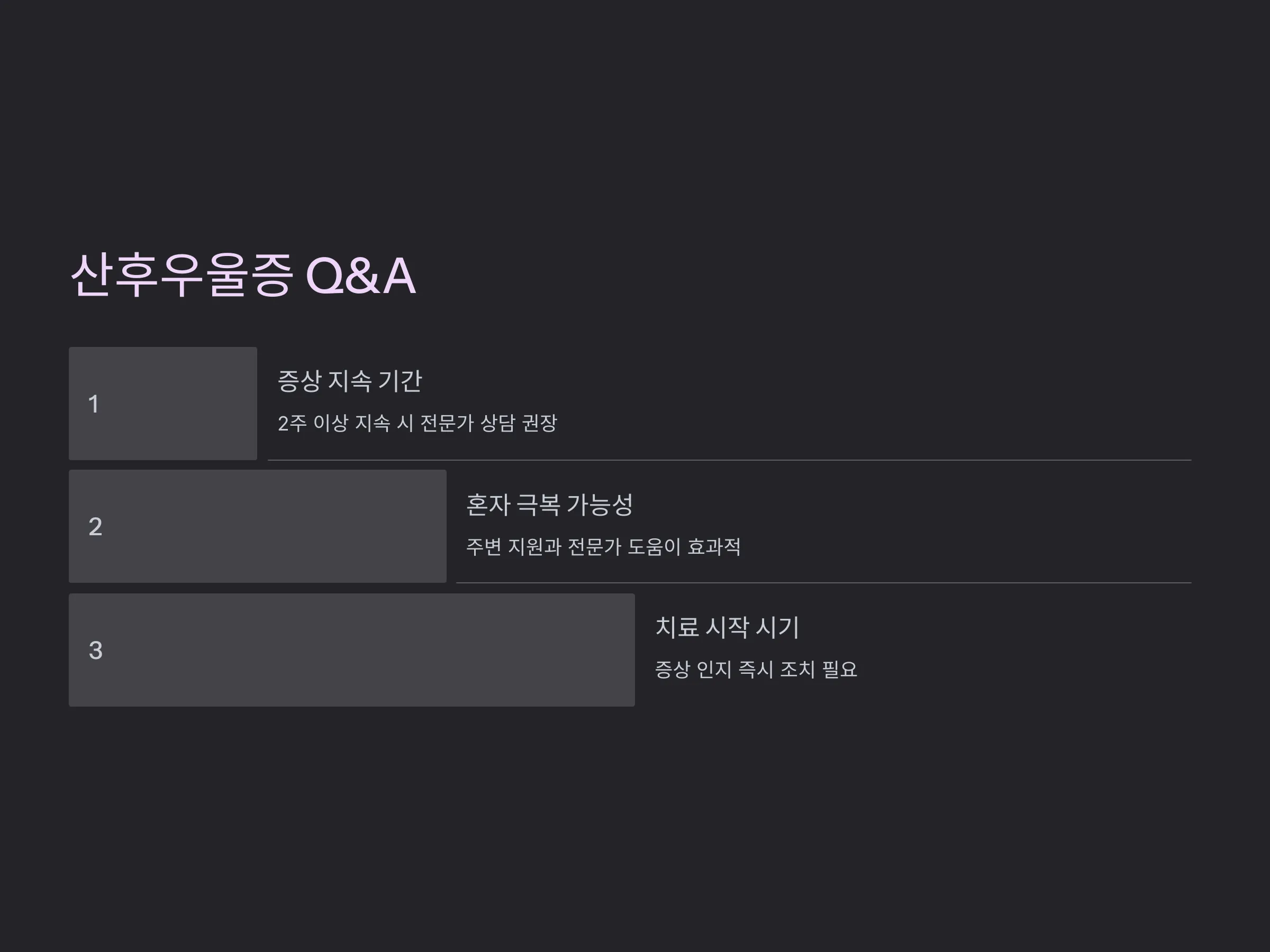Click the word 산후우울증 in the title
This screenshot has width=1270, height=952.
[x=182, y=276]
